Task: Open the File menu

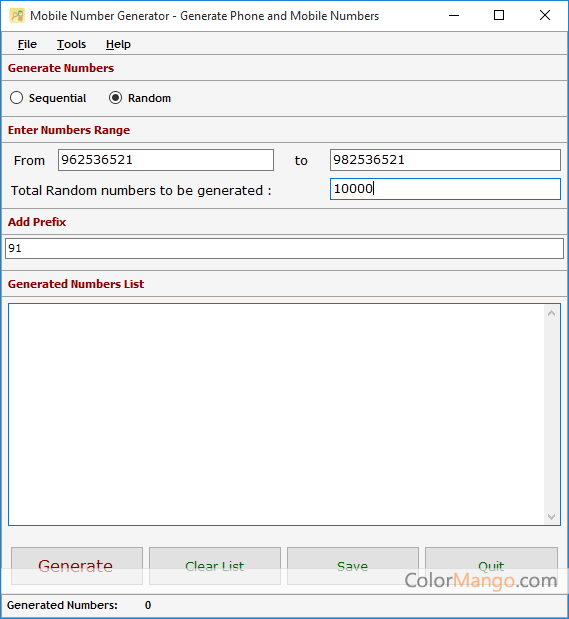Action: [x=27, y=44]
